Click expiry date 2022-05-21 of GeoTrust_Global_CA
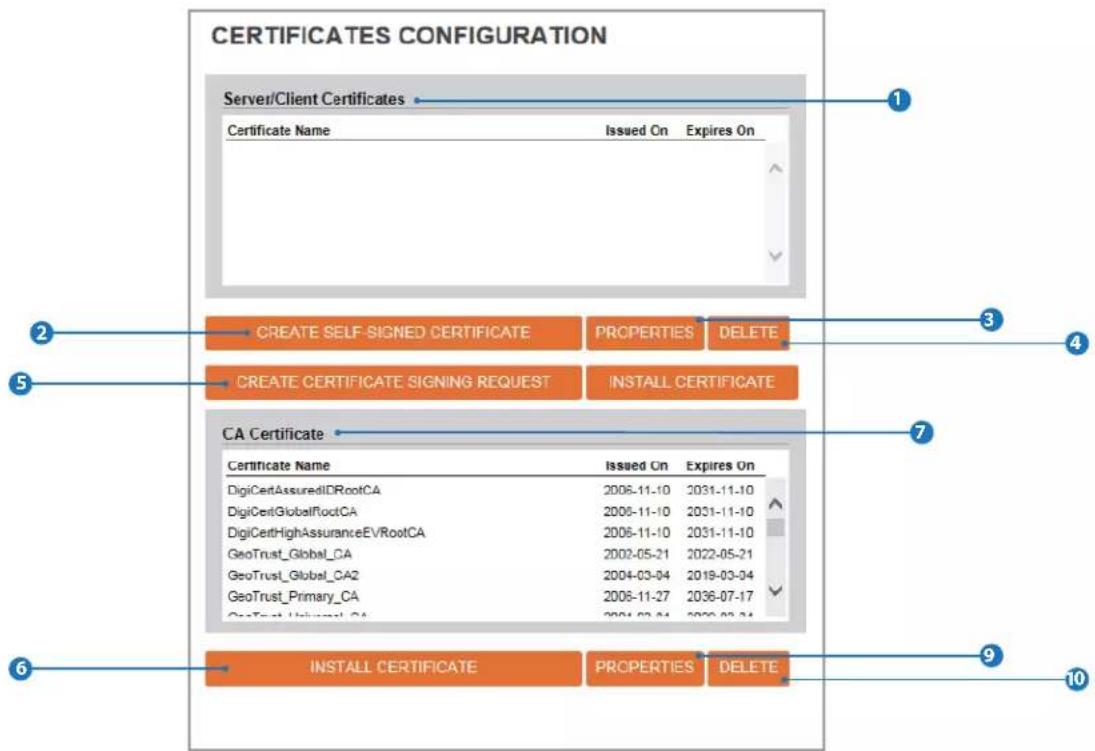The image size is (1095, 751). click(720, 554)
